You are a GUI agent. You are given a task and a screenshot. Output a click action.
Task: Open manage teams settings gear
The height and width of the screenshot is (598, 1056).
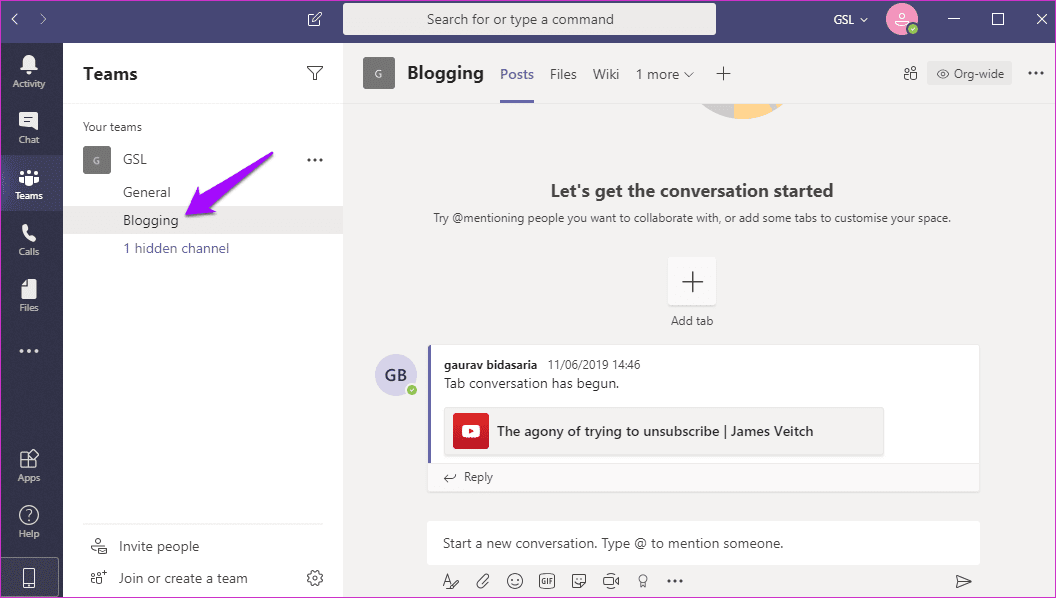point(315,578)
